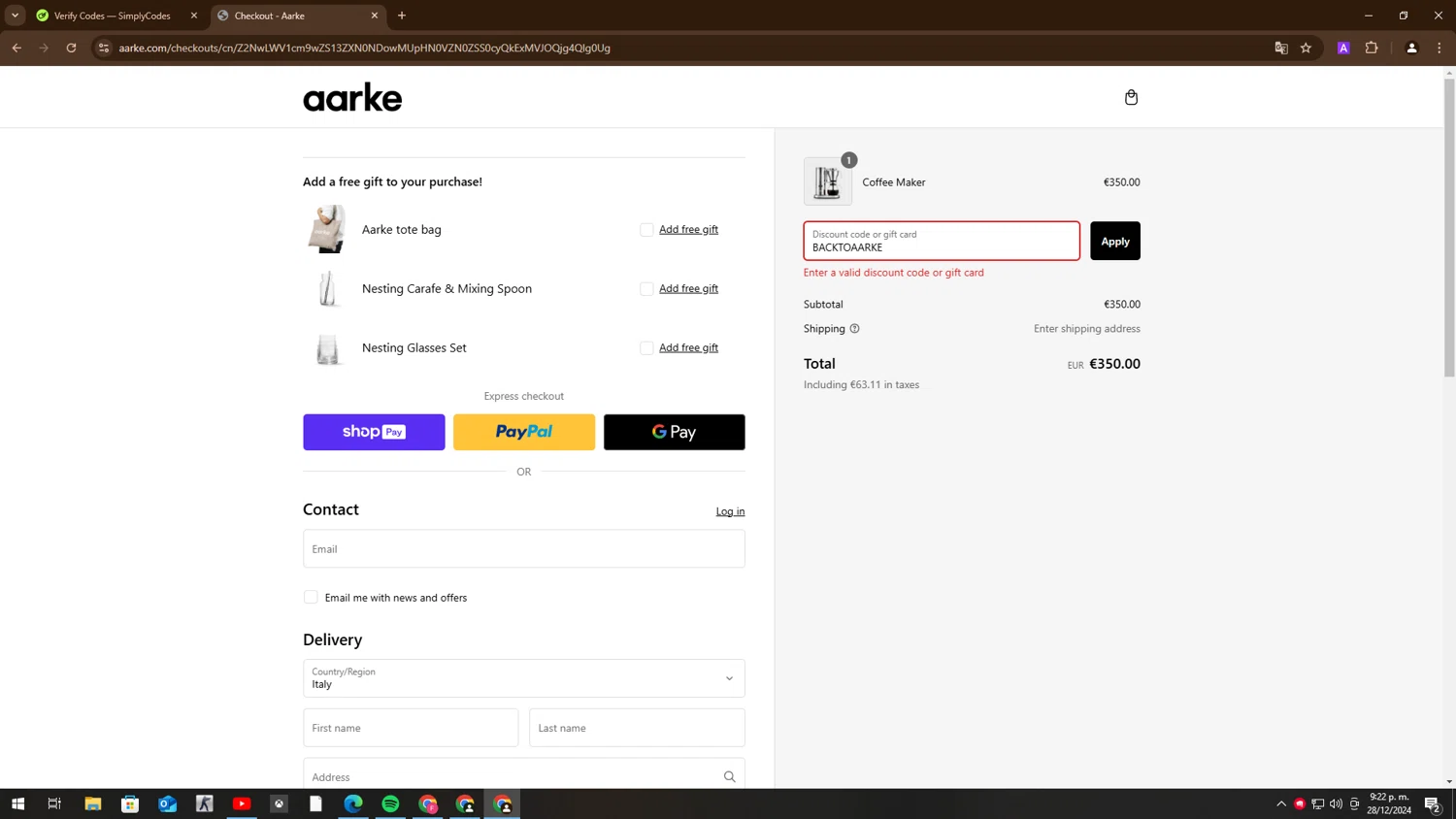Switch to the Verify Codes — SimplyCodes tab
Viewport: 1456px width, 819px height.
coord(112,16)
